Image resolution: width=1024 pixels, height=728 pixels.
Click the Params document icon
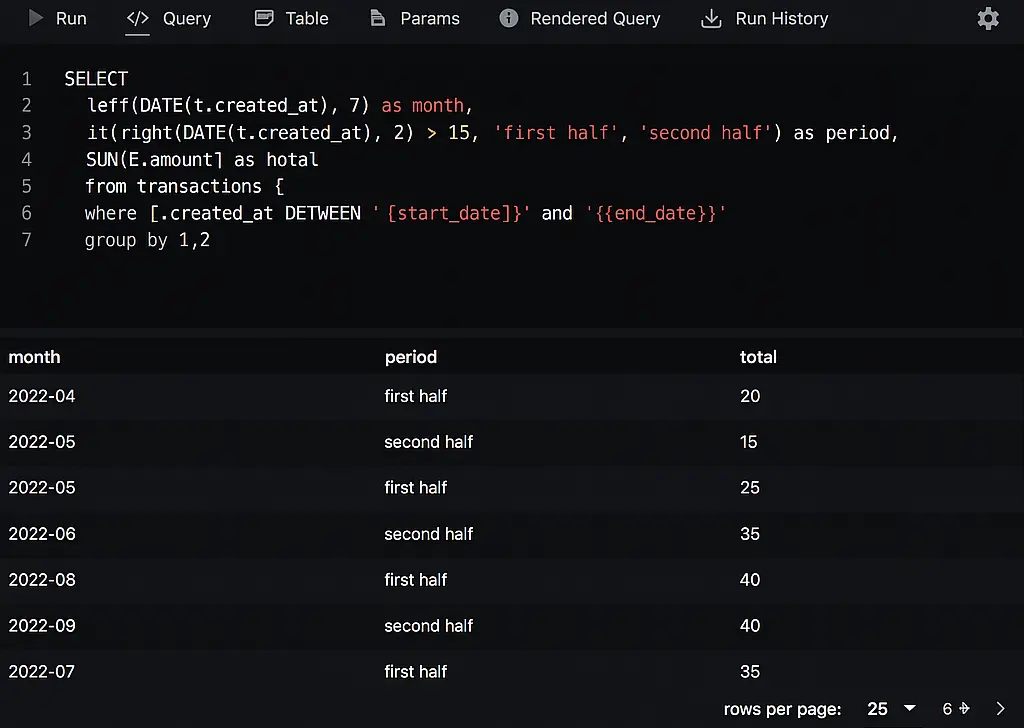[377, 18]
